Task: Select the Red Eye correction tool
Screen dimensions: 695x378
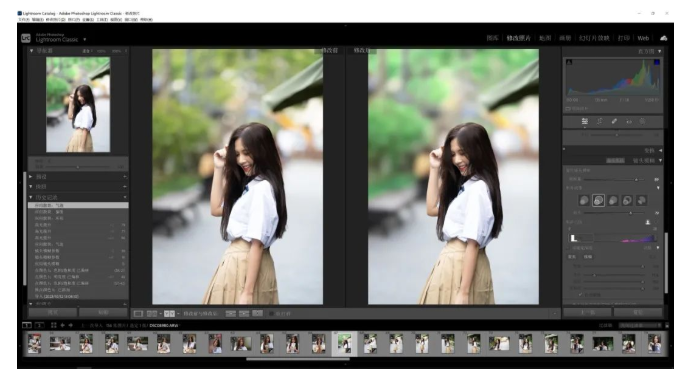Action: [x=629, y=121]
